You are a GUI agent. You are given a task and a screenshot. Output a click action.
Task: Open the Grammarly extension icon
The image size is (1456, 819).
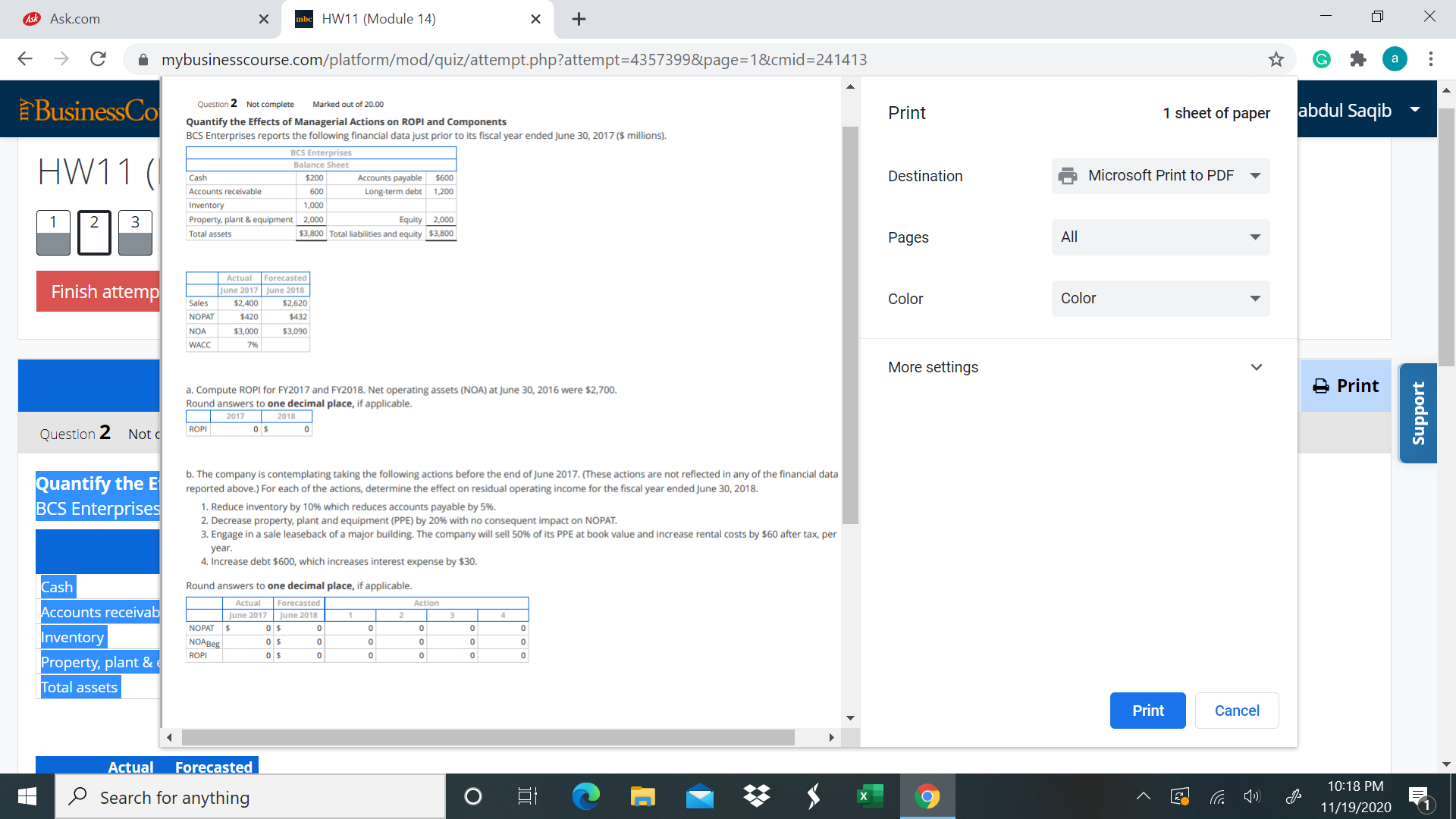pyautogui.click(x=1322, y=59)
